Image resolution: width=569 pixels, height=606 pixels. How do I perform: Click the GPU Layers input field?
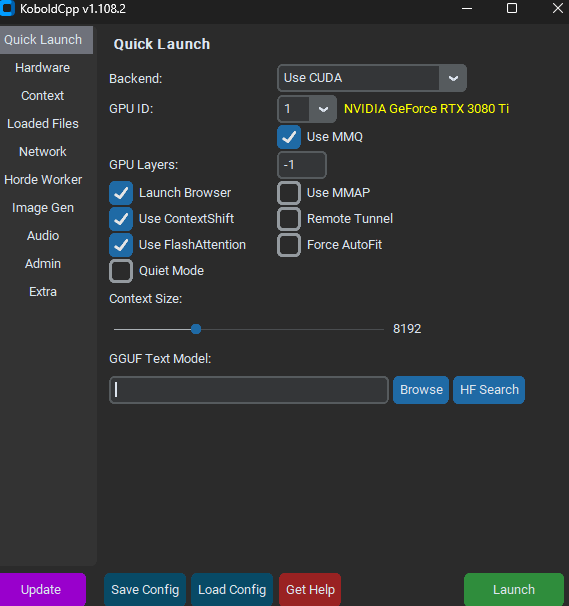[302, 165]
